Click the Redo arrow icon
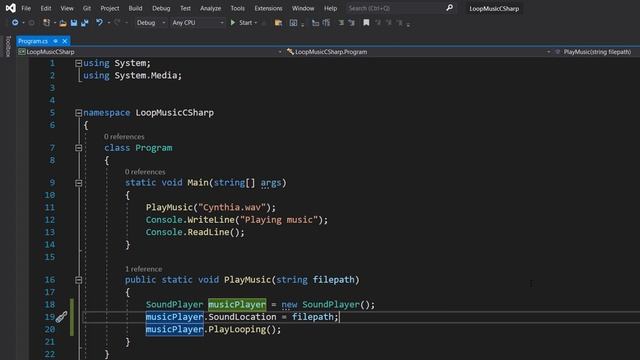The width and height of the screenshot is (640, 360). [117, 22]
